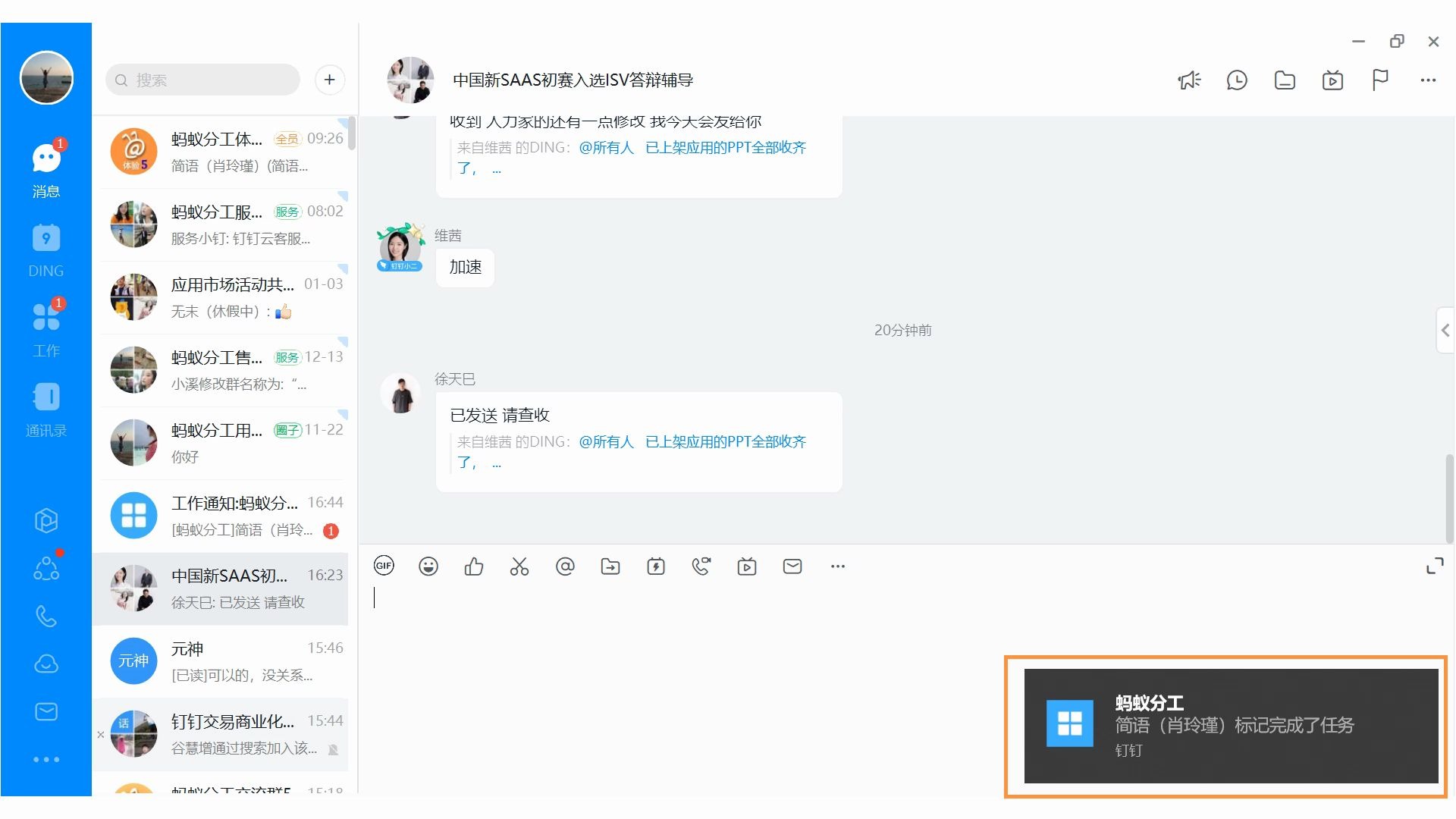Click the envelope icon in input toolbar
This screenshot has height=819, width=1456.
point(792,566)
